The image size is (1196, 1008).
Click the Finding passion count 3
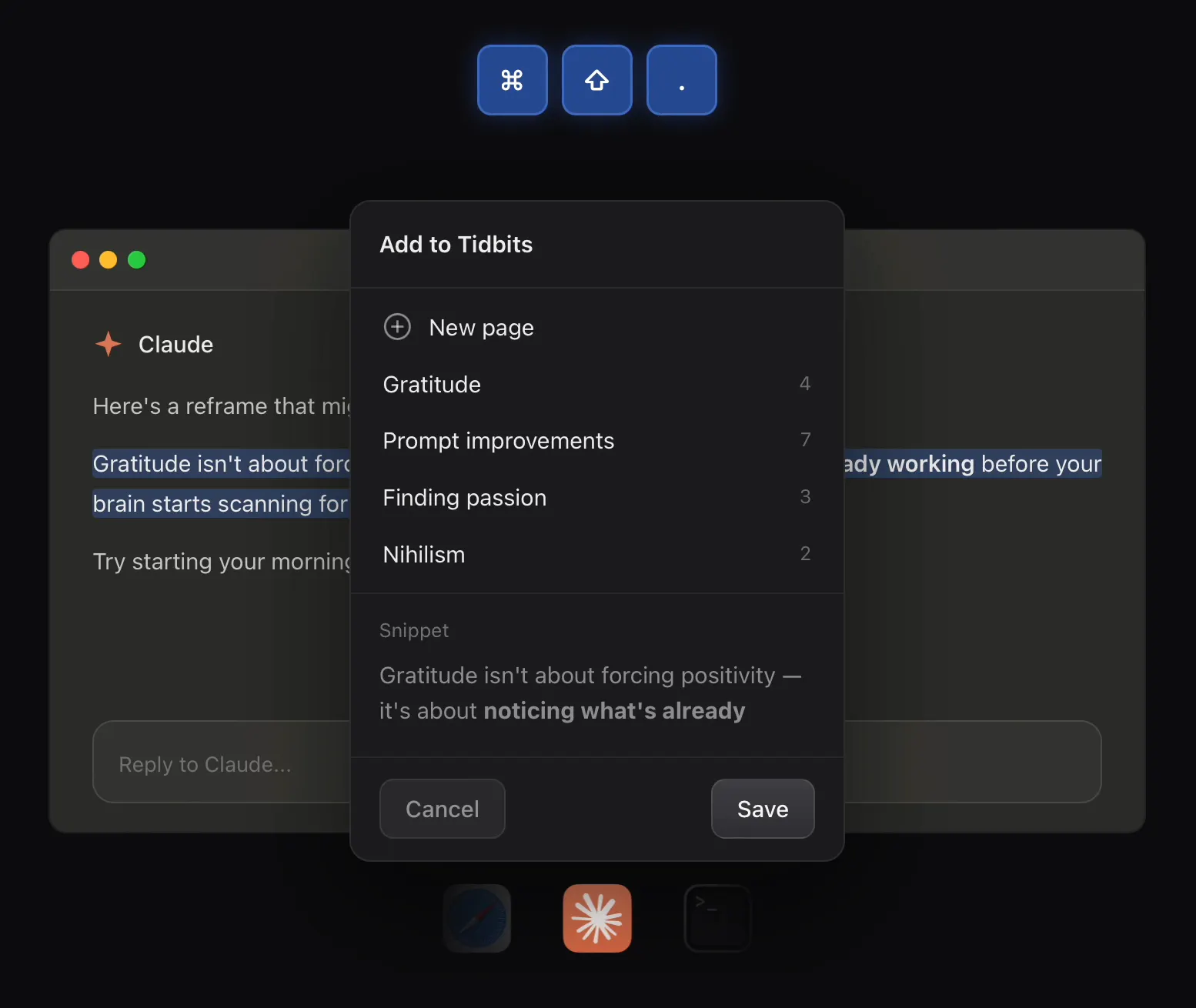coord(805,496)
